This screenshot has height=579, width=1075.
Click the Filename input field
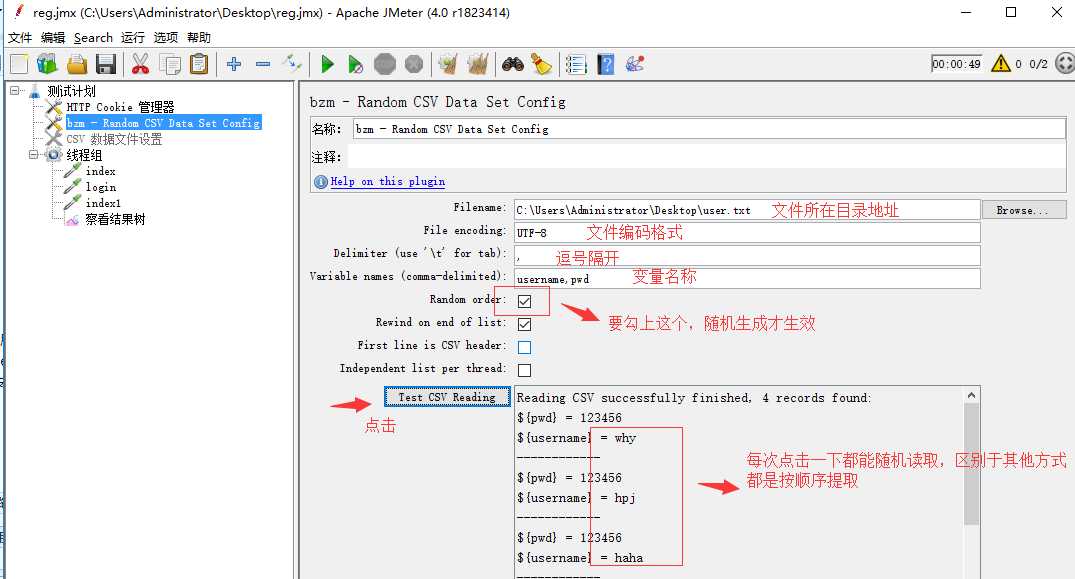[x=747, y=210]
